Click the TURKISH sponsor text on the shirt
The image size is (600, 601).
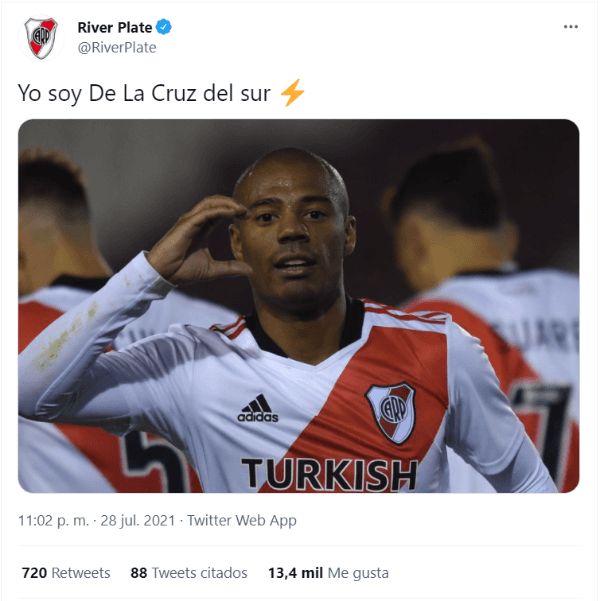coord(330,475)
